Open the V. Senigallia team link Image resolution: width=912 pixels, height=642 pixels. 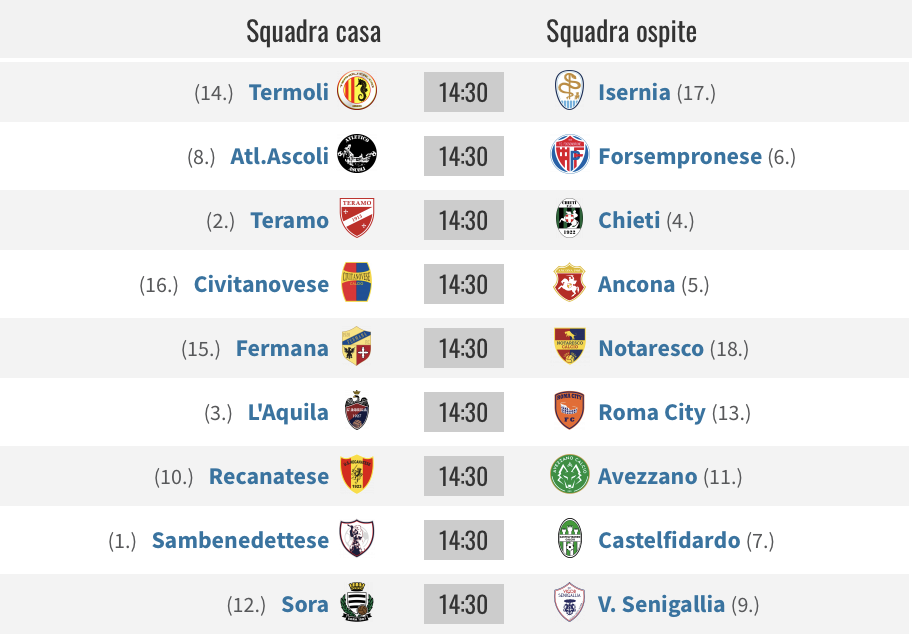click(x=661, y=605)
